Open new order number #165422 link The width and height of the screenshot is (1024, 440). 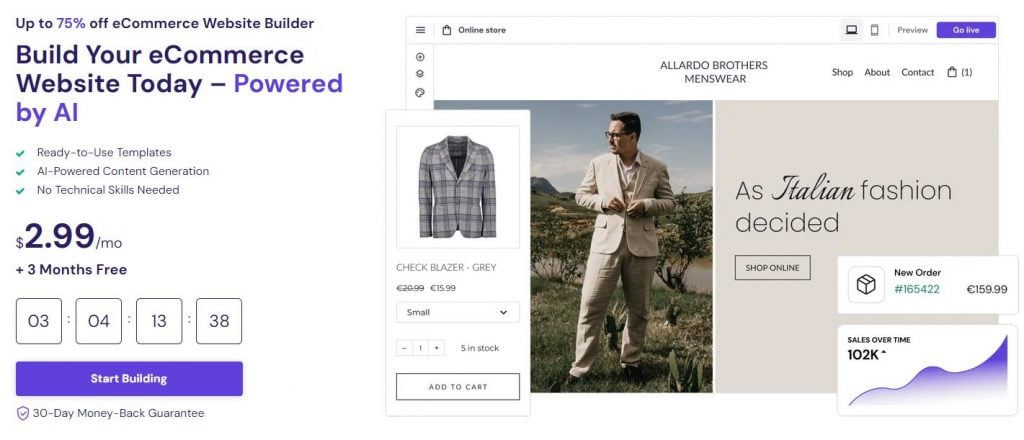[x=917, y=289]
